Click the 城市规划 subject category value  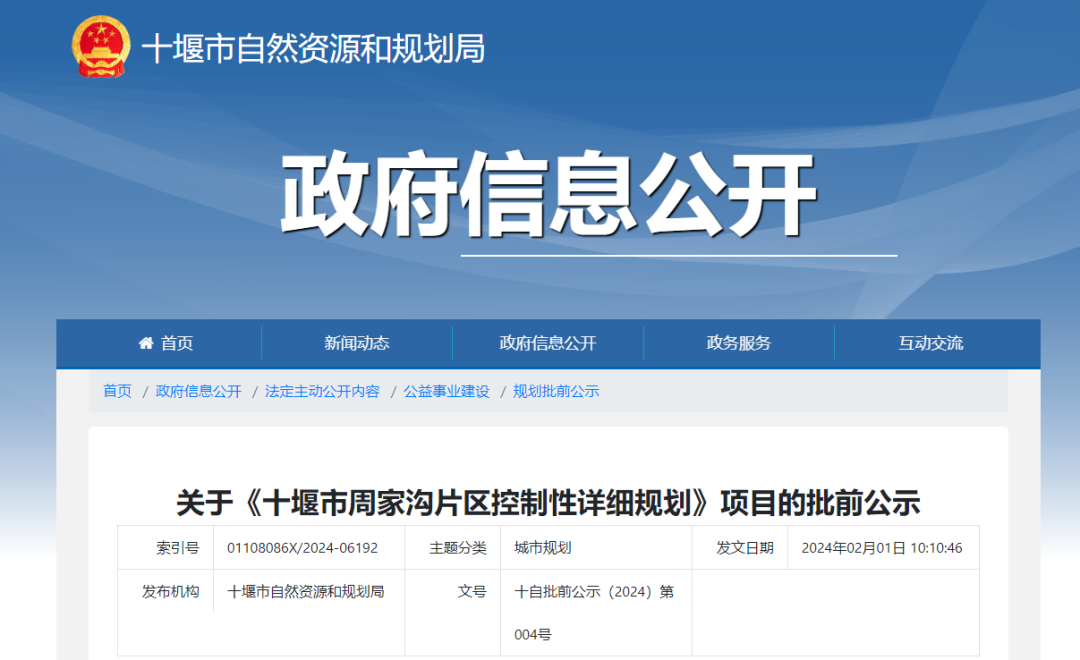click(x=543, y=548)
